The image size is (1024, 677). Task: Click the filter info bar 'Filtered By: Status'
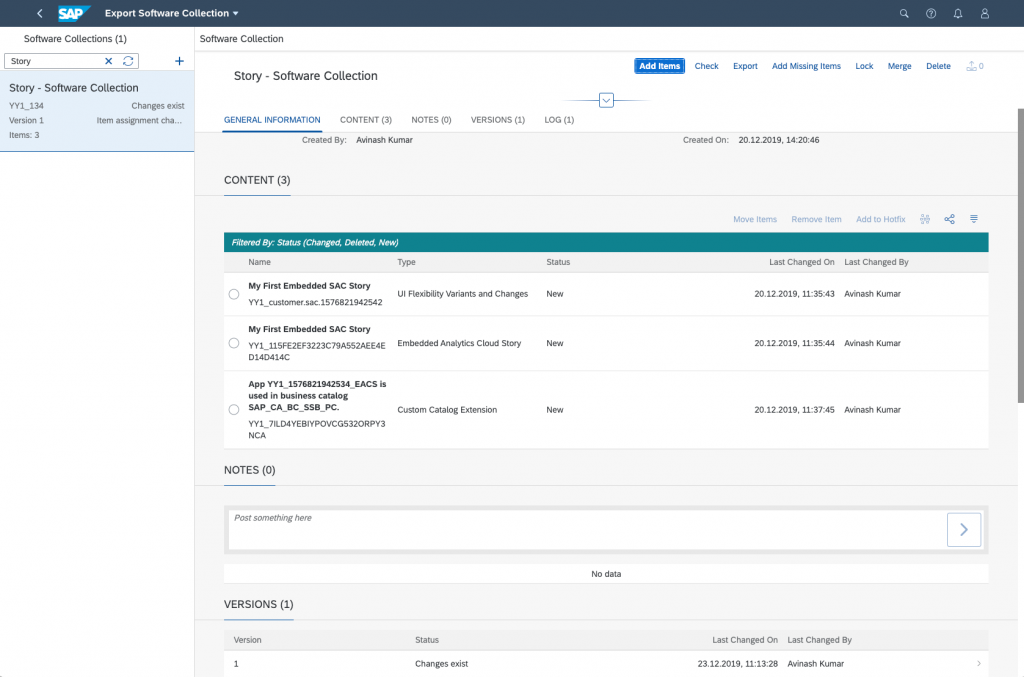606,242
